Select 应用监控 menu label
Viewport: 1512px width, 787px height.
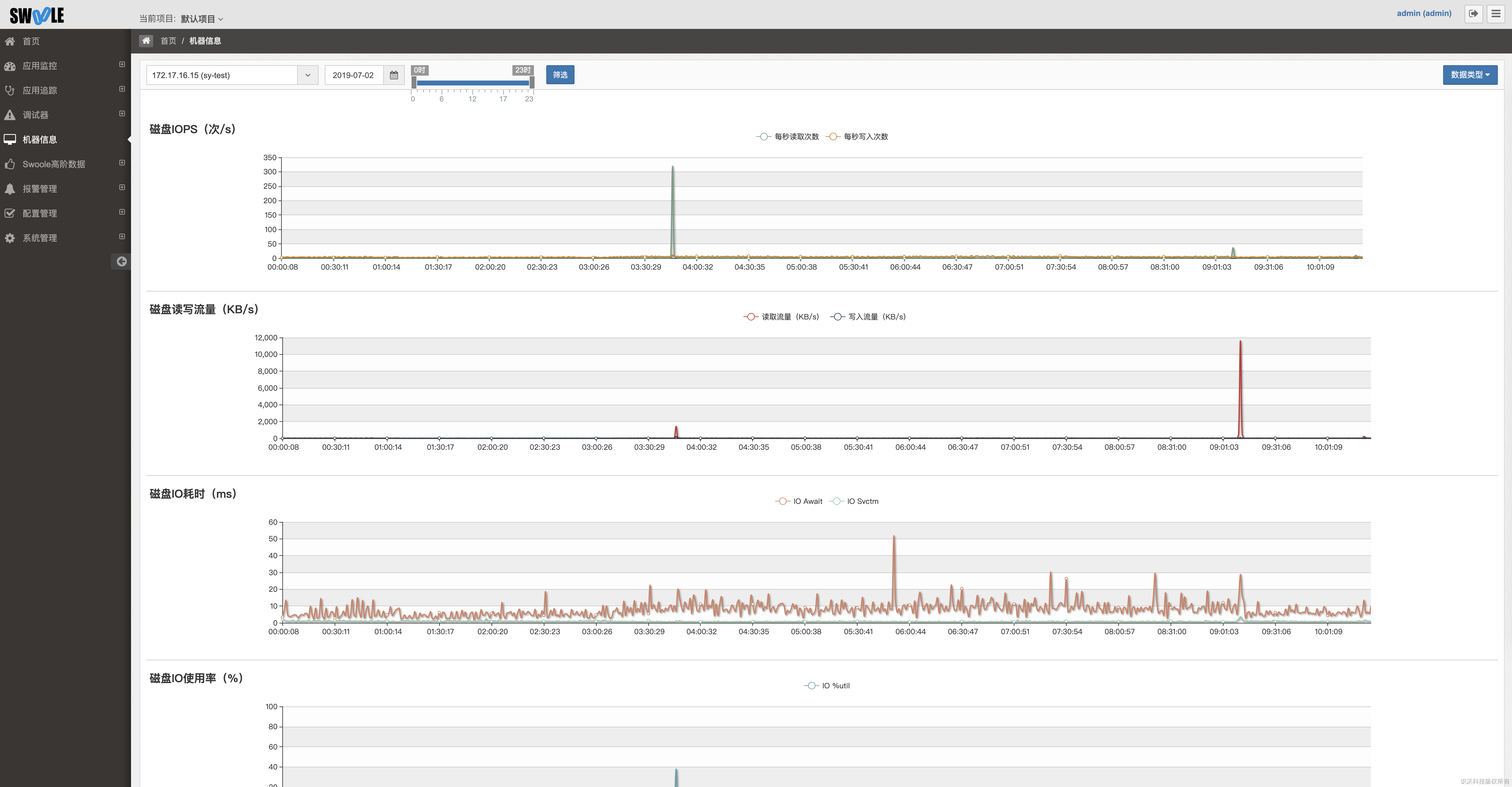click(40, 66)
